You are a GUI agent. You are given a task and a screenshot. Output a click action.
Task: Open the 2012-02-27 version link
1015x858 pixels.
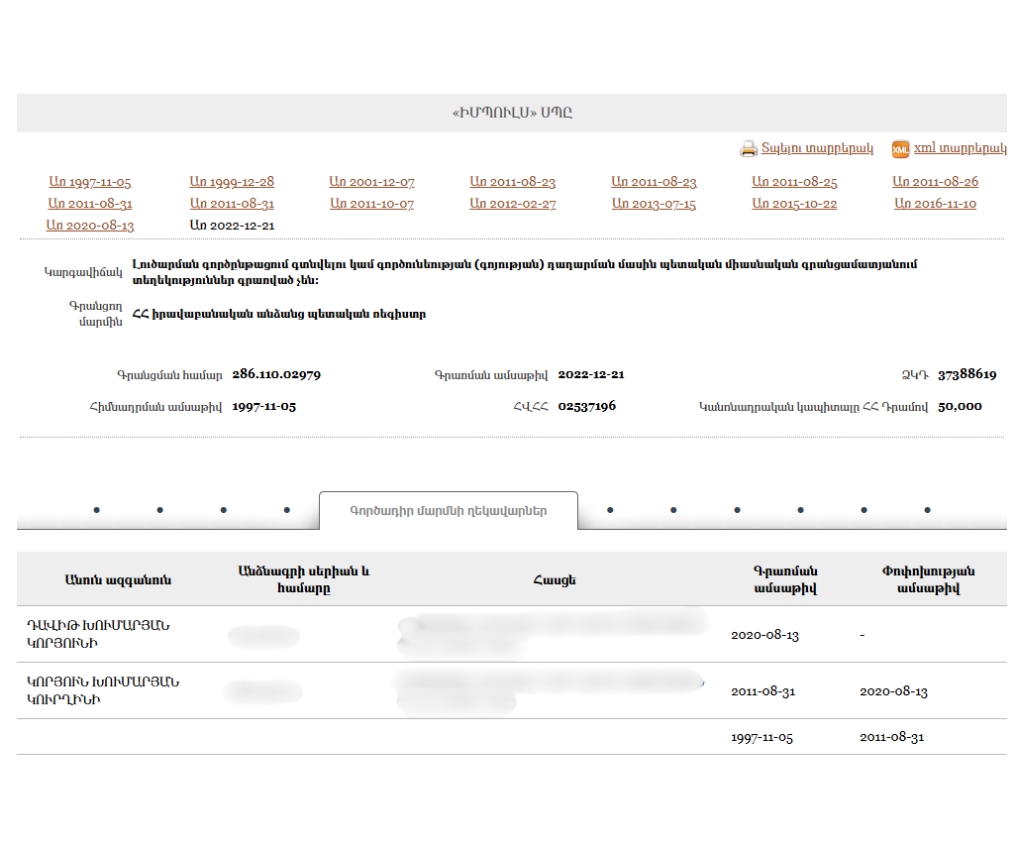point(512,204)
